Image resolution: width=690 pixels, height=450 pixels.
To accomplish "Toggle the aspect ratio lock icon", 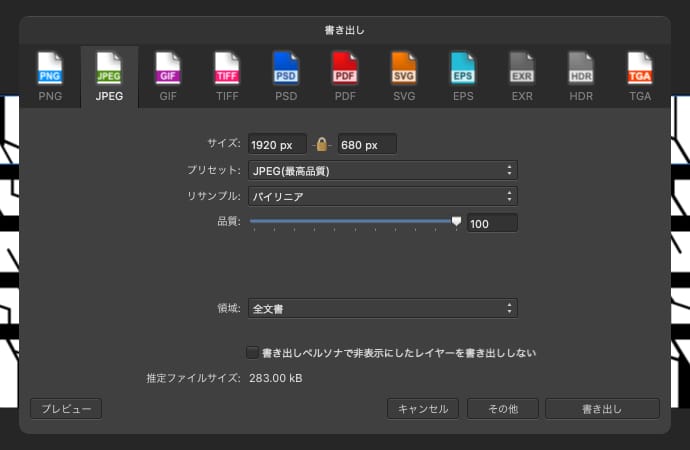I will point(321,144).
